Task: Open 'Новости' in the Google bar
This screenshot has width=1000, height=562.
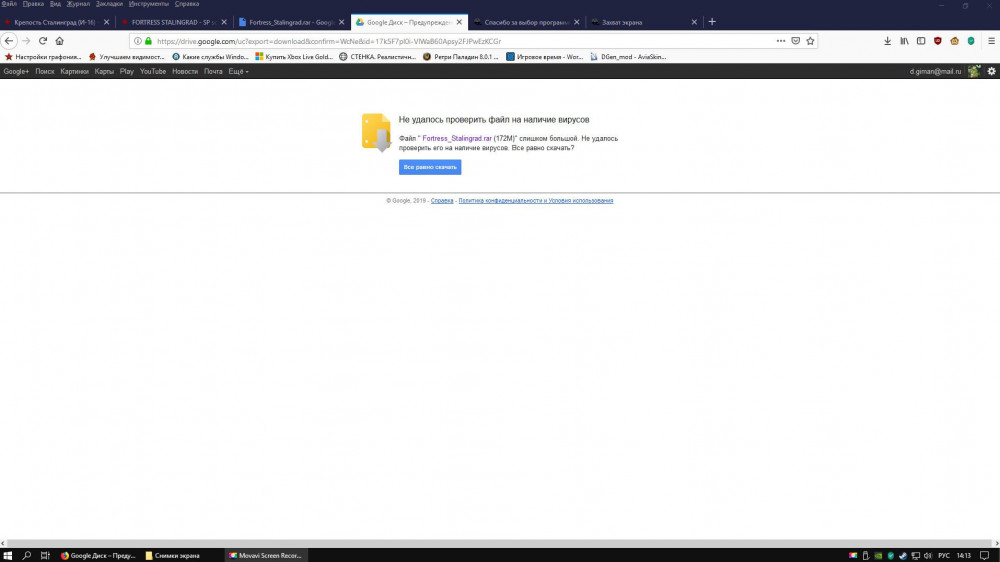Action: pyautogui.click(x=185, y=71)
